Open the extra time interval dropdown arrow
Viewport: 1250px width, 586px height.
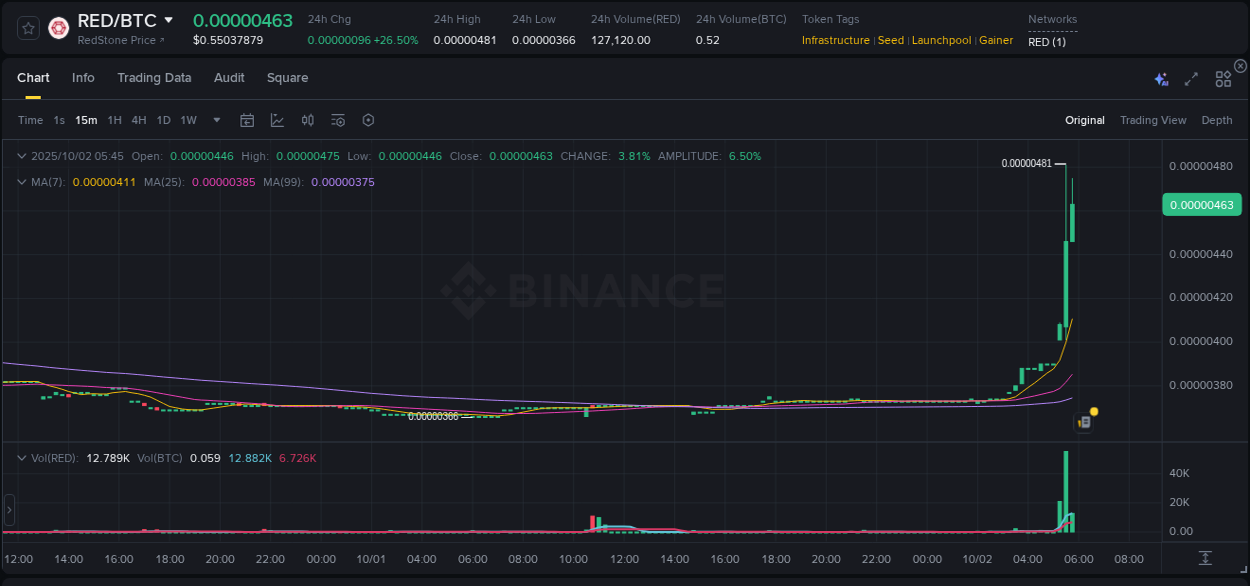[x=215, y=120]
